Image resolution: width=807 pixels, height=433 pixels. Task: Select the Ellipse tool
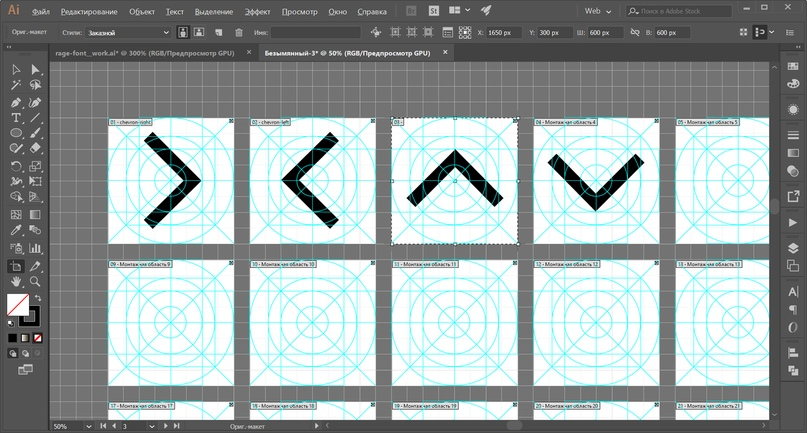pos(16,133)
